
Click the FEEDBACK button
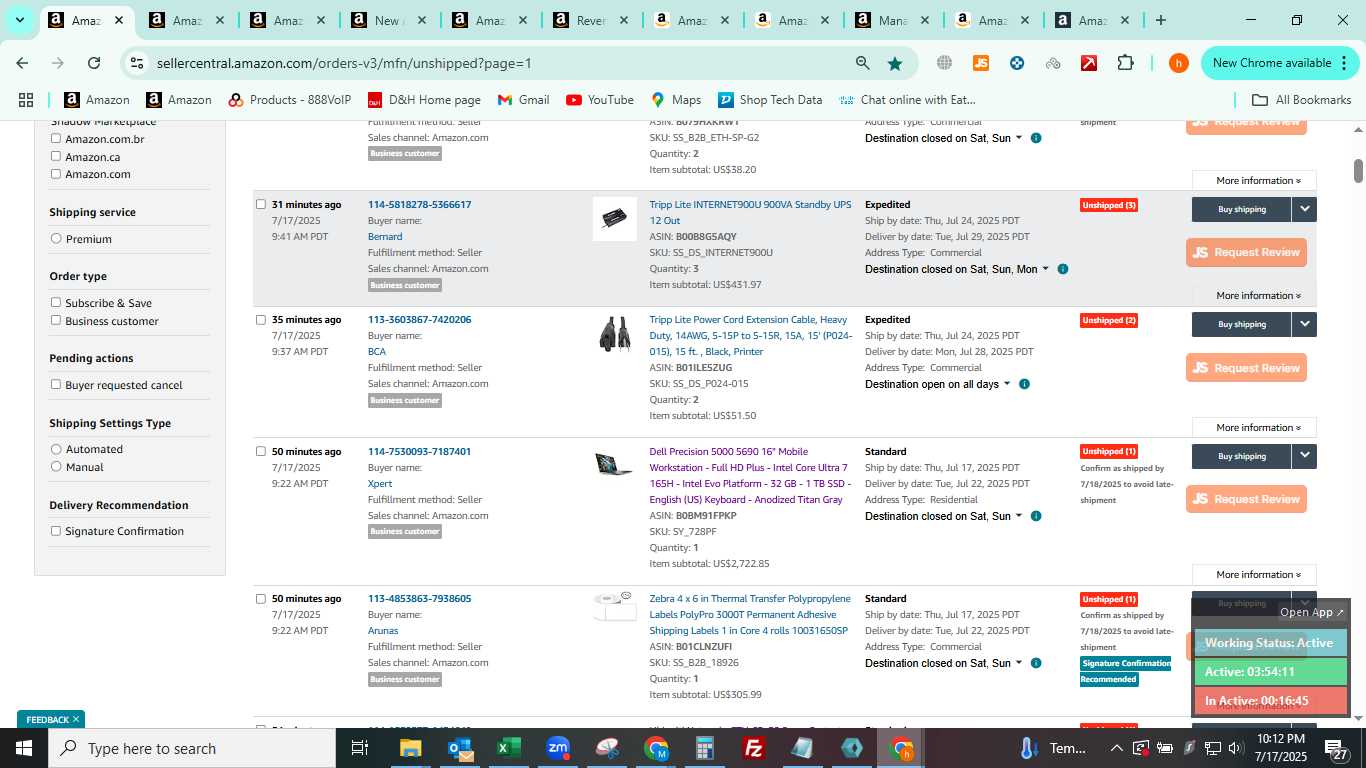click(50, 719)
